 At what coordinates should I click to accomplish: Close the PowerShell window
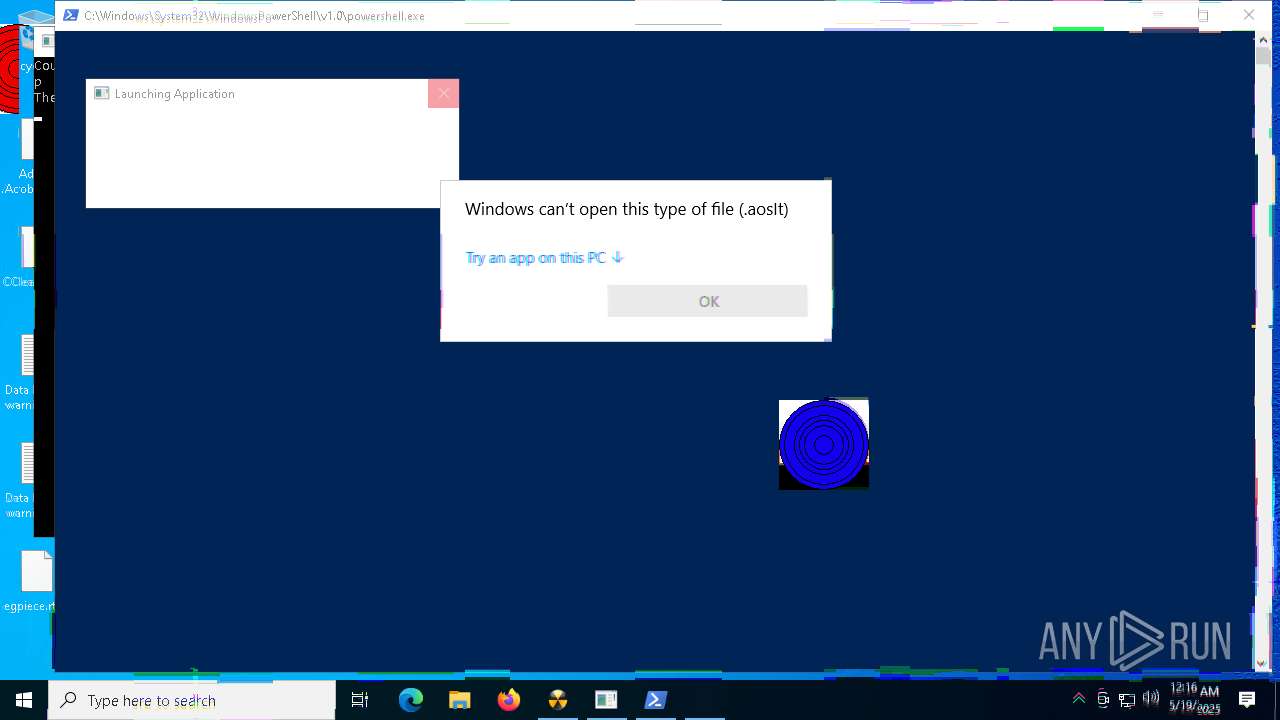coord(1249,15)
